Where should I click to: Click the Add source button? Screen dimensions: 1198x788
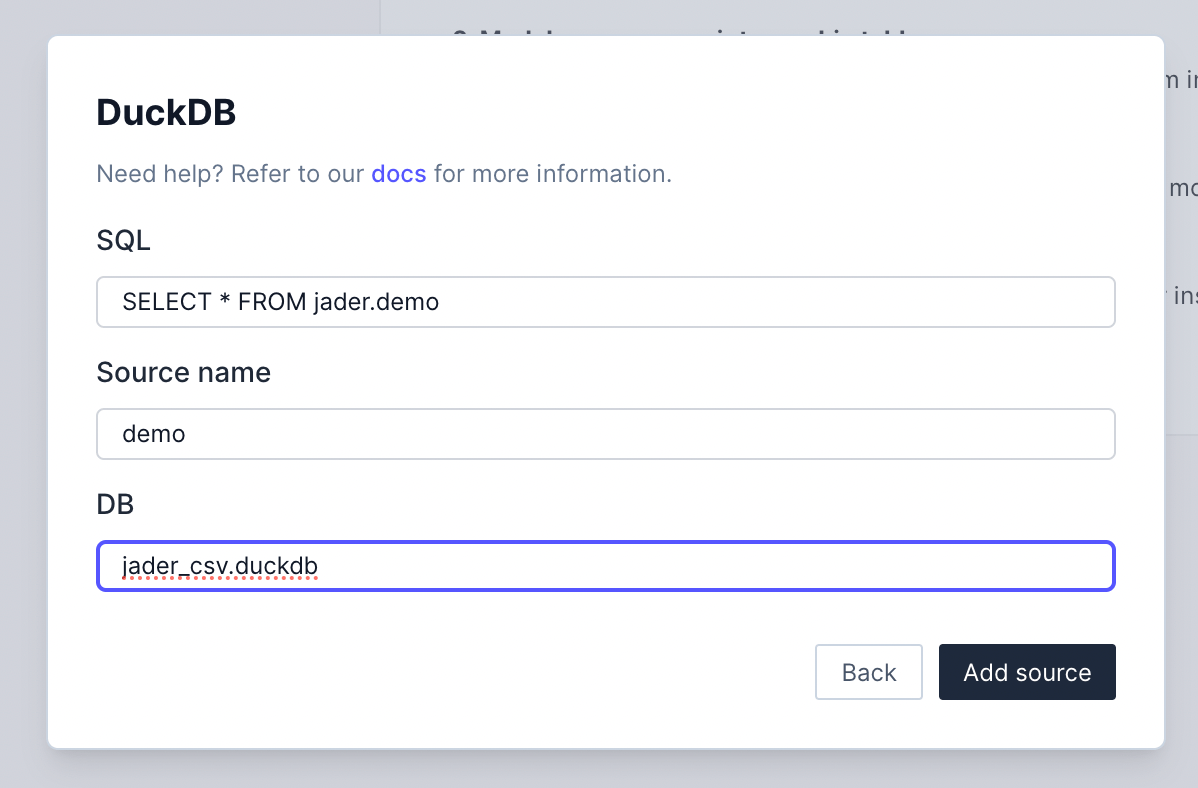(x=1027, y=672)
